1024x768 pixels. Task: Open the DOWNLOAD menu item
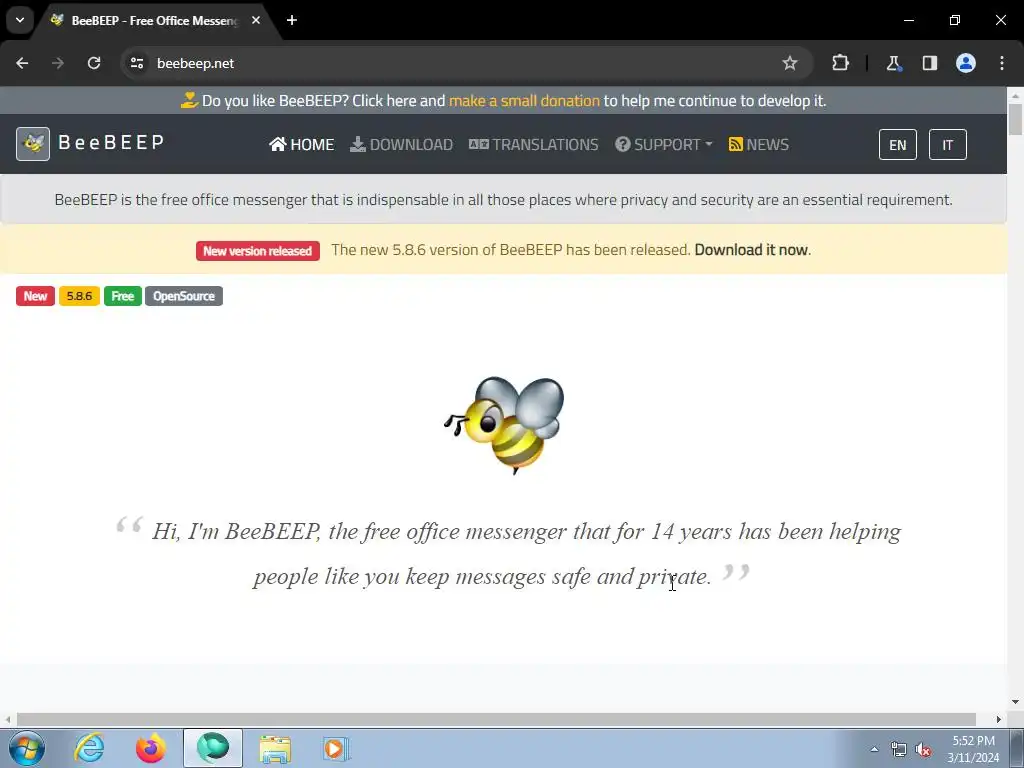point(402,144)
